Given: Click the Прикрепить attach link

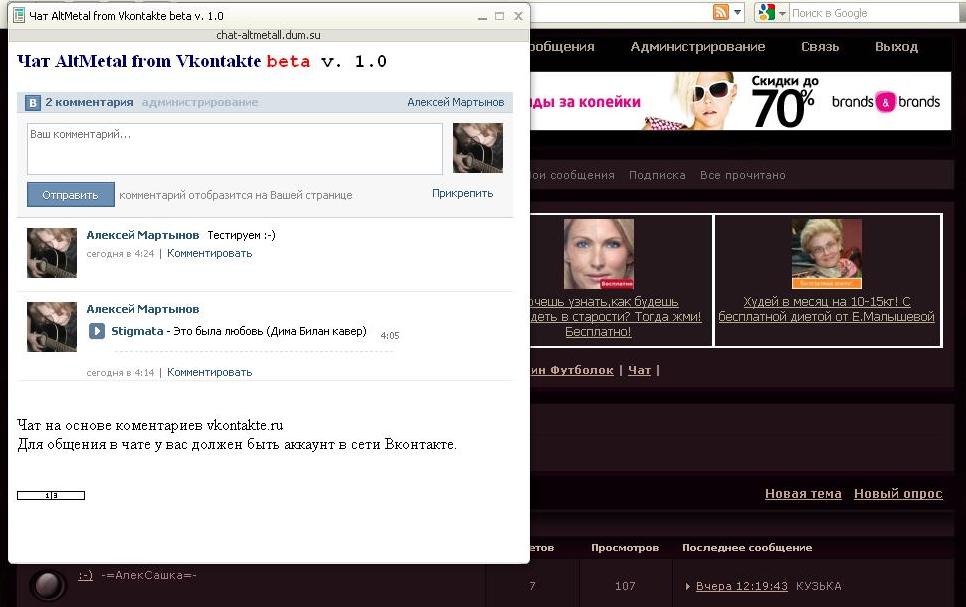Looking at the screenshot, I should [x=462, y=193].
